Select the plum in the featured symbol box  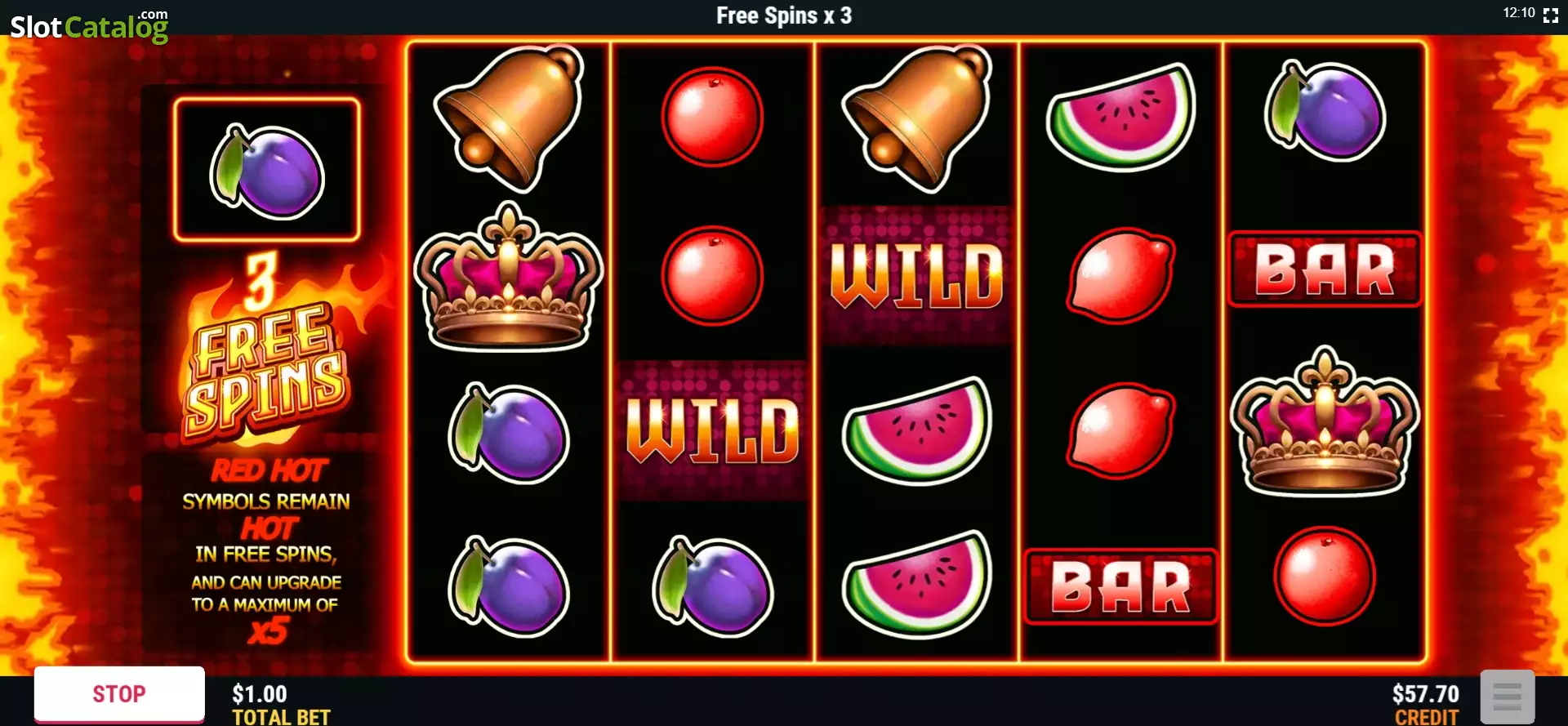click(x=267, y=171)
